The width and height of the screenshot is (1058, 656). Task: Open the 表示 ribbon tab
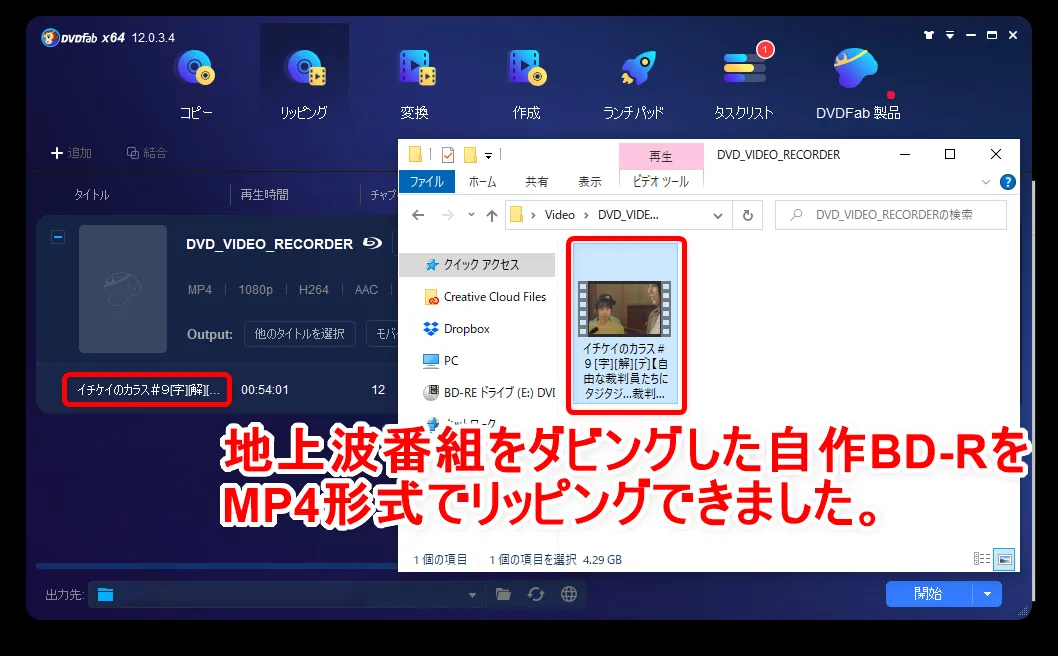(x=590, y=182)
